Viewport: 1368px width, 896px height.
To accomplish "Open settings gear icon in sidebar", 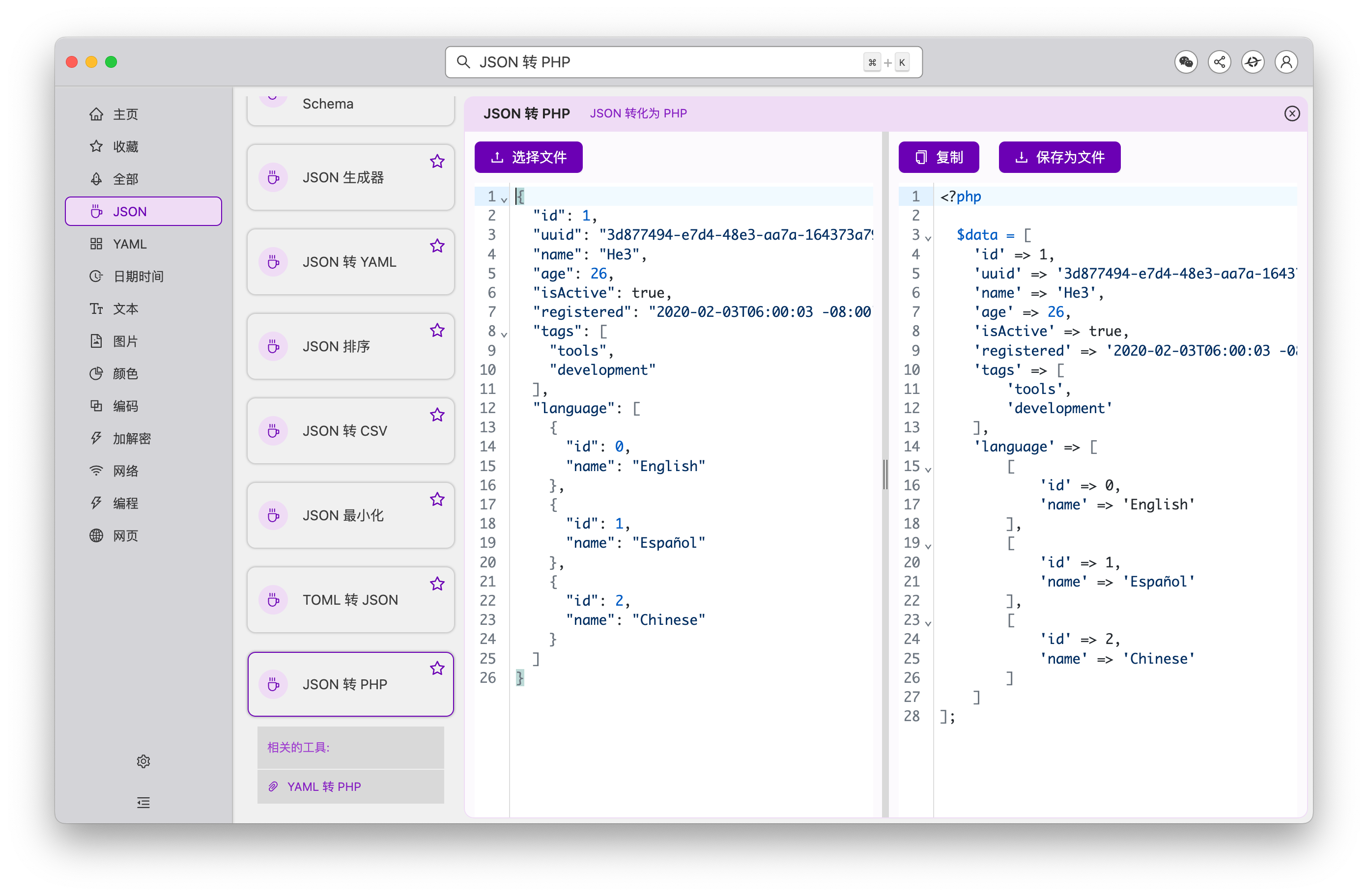I will 143,761.
